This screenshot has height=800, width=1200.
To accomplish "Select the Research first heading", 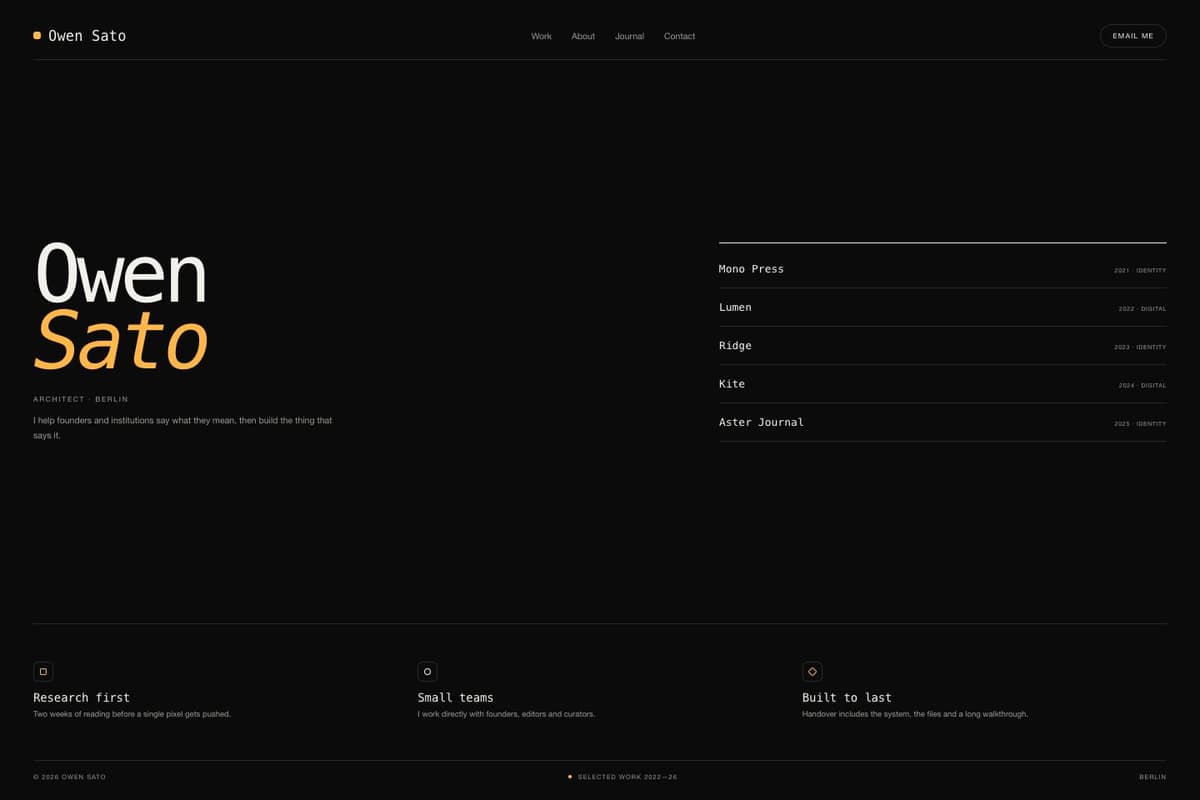I will [81, 697].
